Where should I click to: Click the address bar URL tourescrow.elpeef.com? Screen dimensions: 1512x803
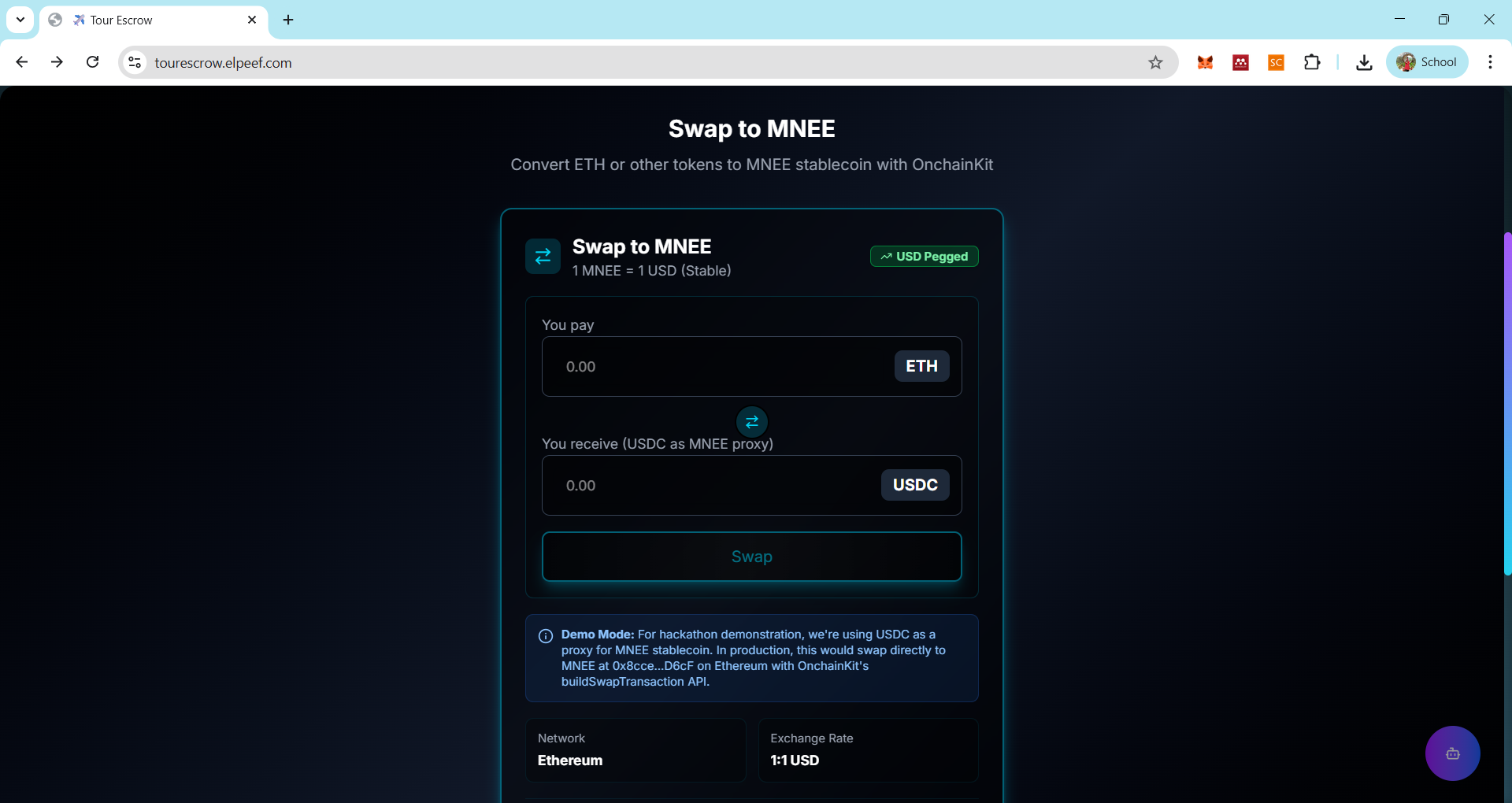pyautogui.click(x=223, y=63)
